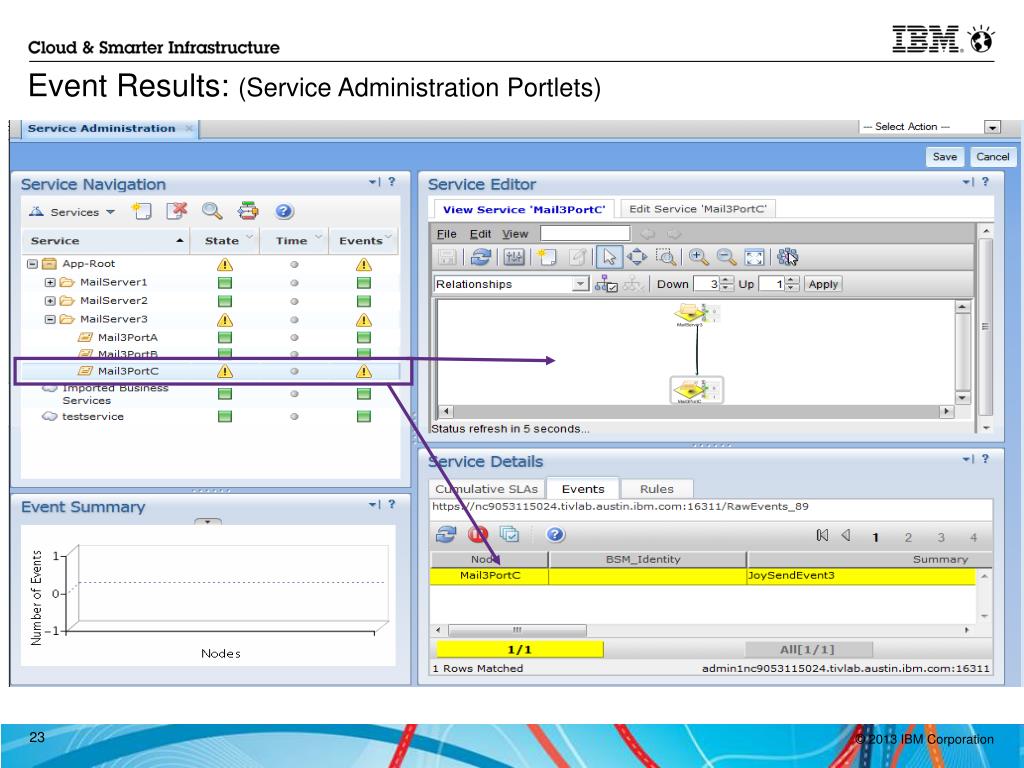The image size is (1024, 768).
Task: Expand the MailServer1 tree node
Action: [50, 282]
